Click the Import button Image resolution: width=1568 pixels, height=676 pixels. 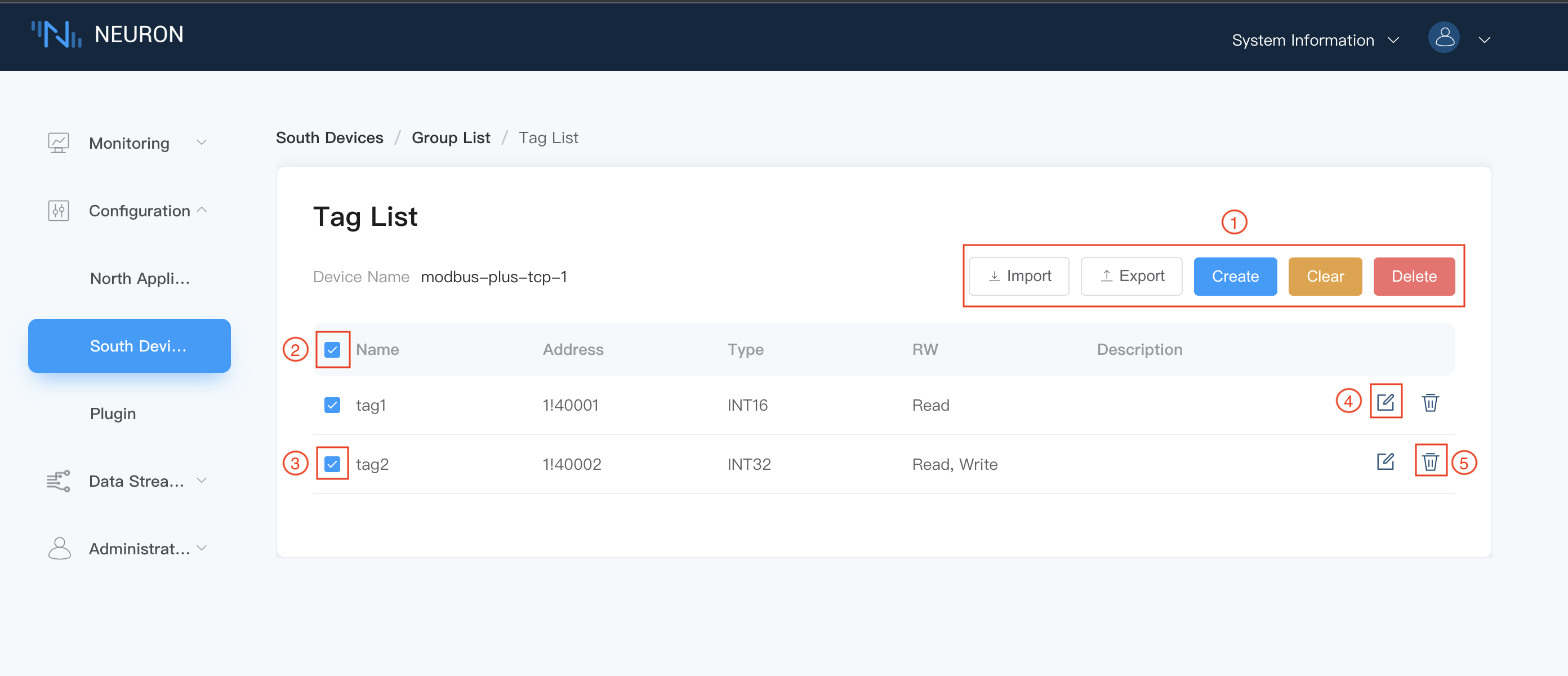point(1019,277)
